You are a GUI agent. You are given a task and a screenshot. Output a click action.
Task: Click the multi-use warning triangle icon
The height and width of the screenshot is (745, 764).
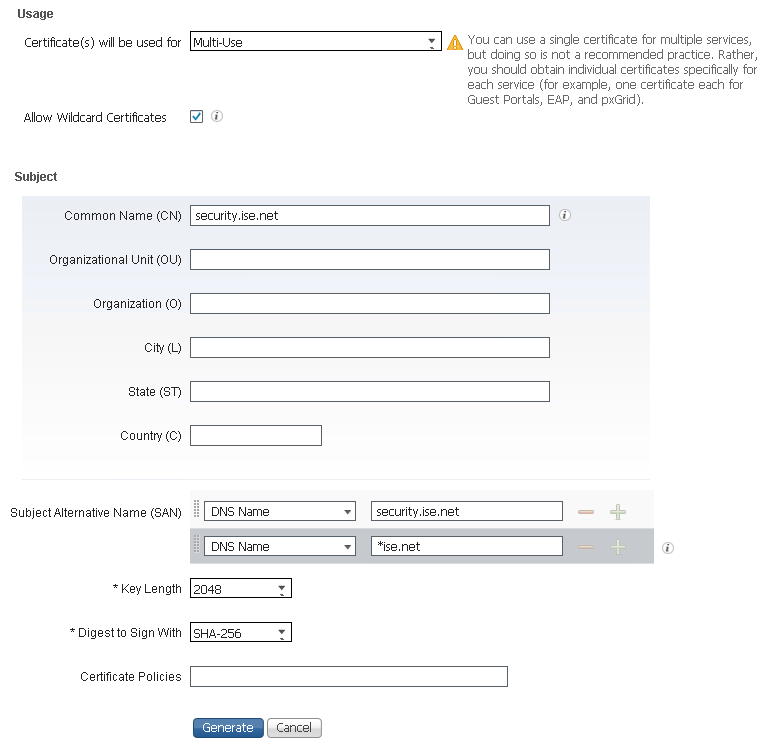[x=455, y=42]
